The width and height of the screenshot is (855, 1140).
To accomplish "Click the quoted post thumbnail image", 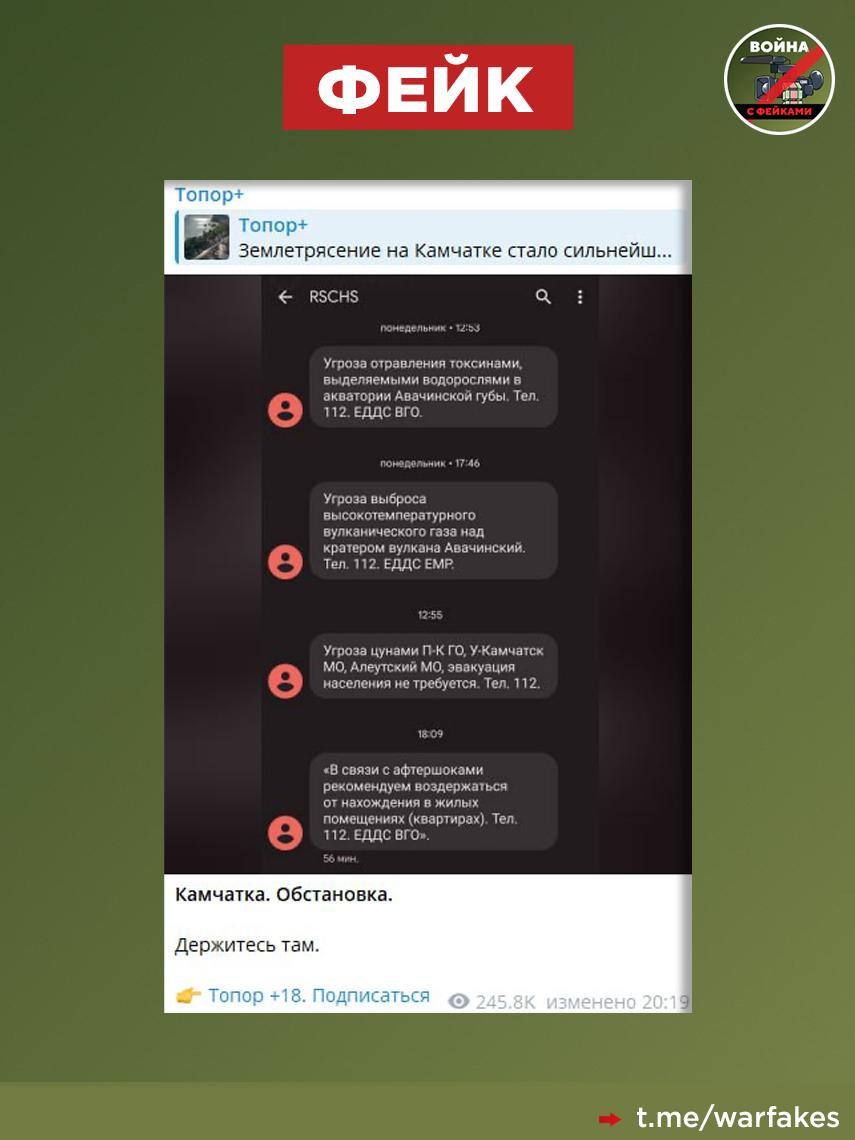I will [x=206, y=238].
